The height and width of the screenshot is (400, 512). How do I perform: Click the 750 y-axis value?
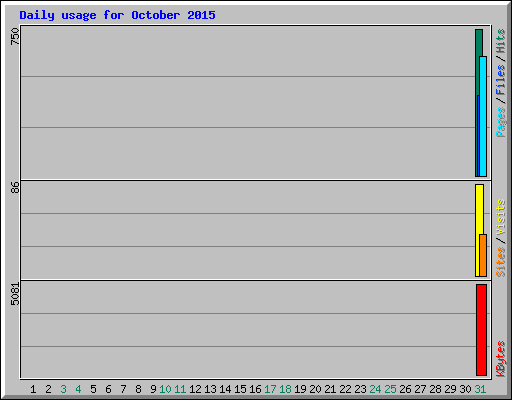click(15, 36)
